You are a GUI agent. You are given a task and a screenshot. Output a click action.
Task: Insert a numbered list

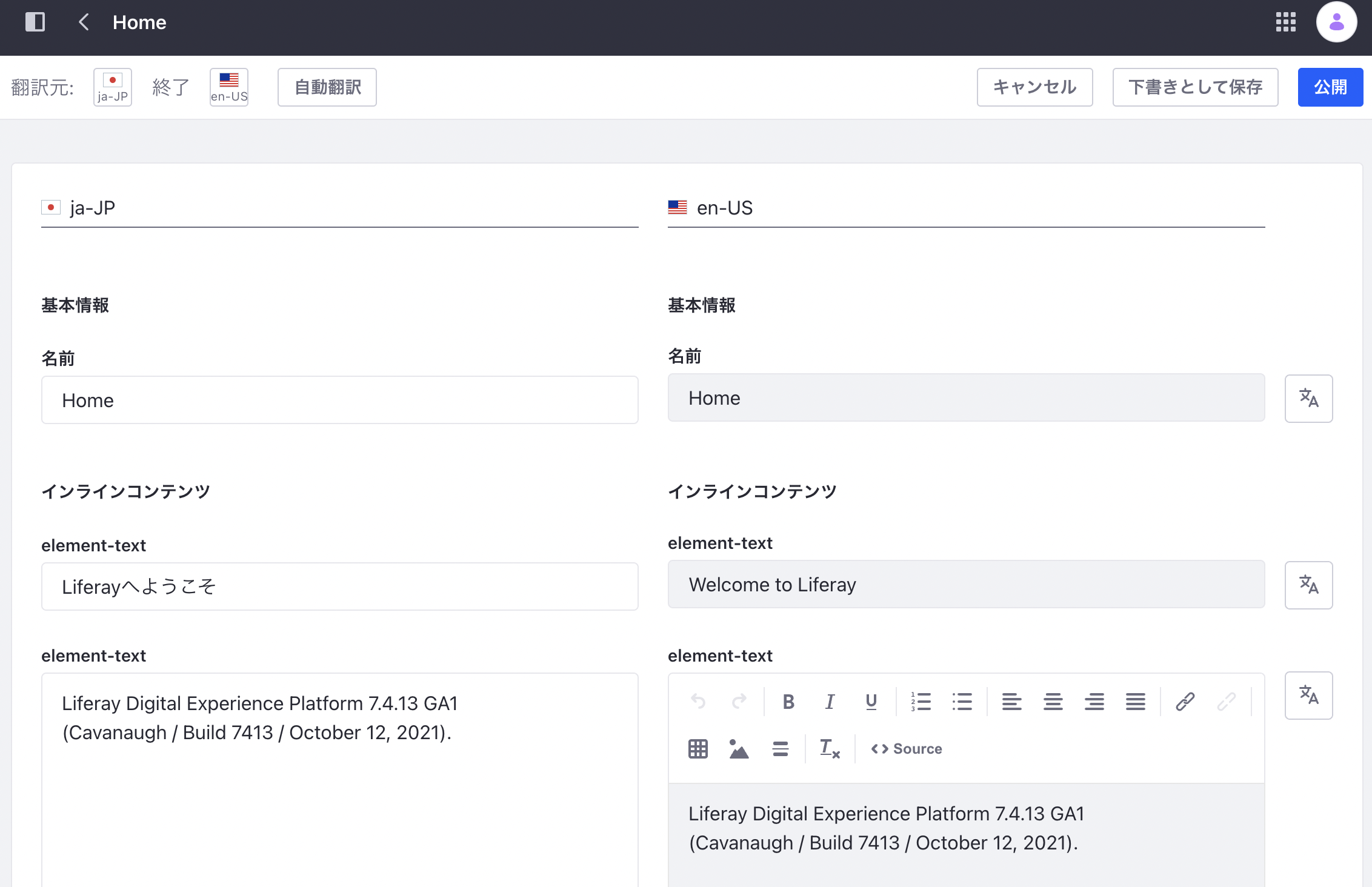tap(921, 702)
